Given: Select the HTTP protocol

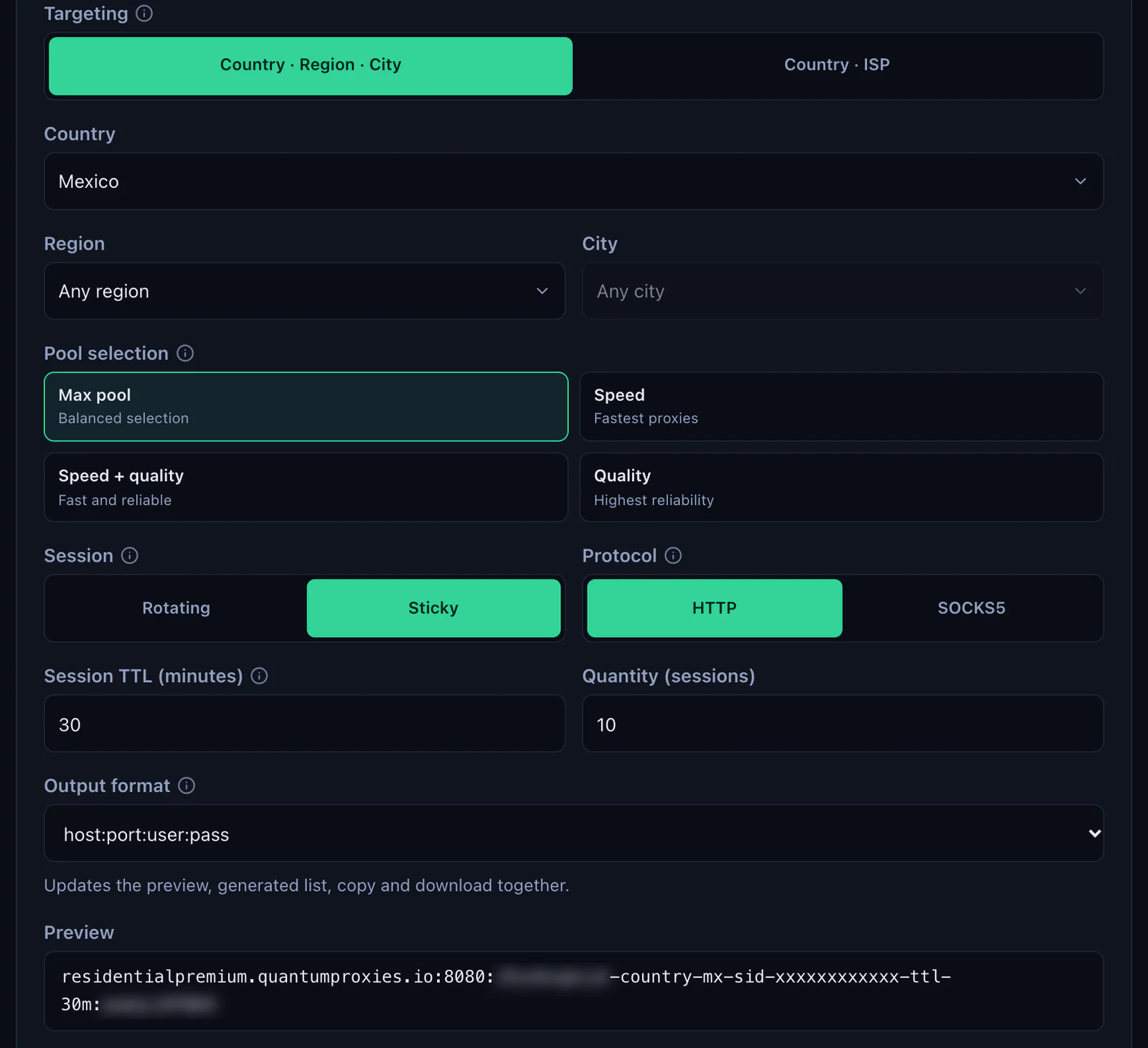Looking at the screenshot, I should click(x=715, y=608).
